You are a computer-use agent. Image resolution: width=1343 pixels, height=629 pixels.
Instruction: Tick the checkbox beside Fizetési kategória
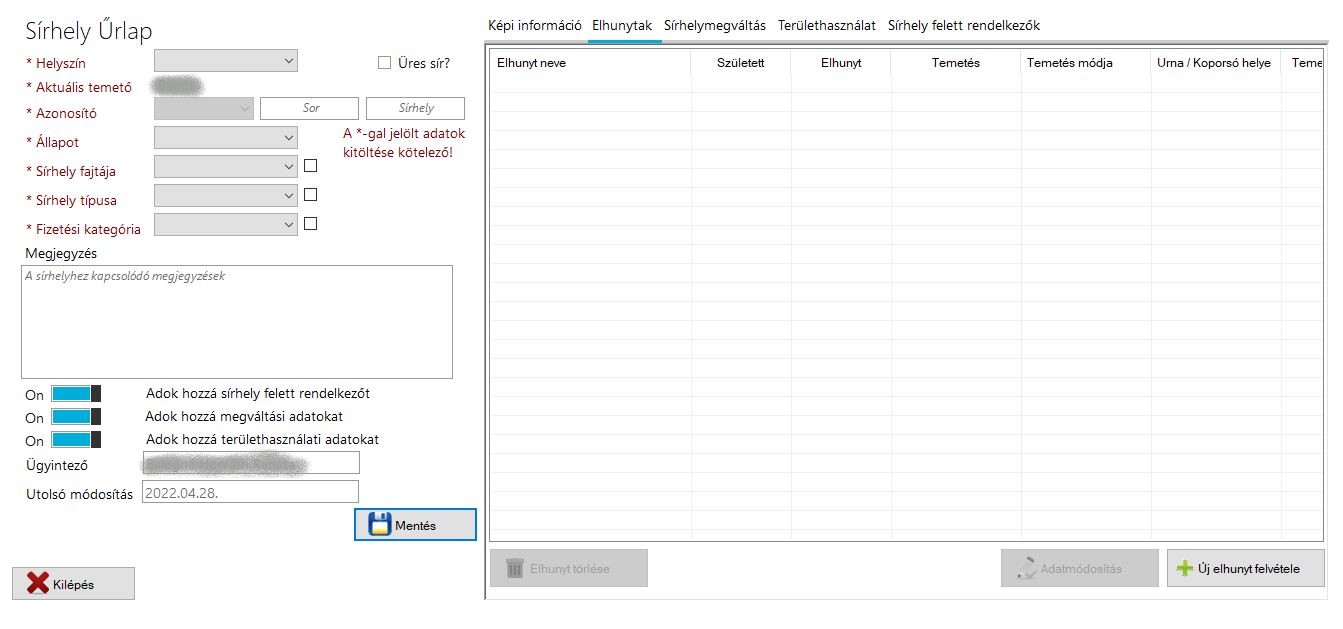[310, 224]
